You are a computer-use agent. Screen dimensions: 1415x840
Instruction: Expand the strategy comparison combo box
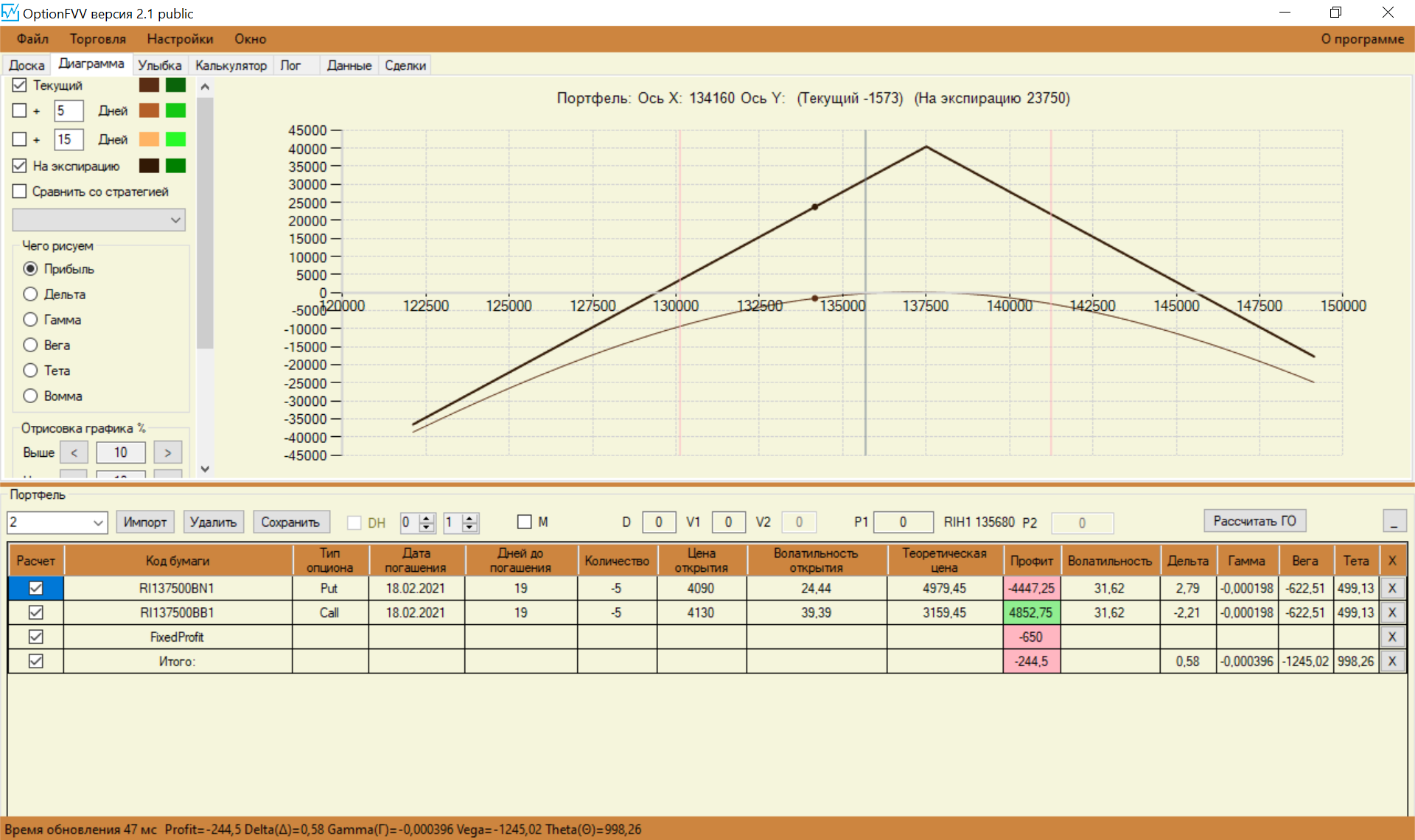click(x=175, y=220)
